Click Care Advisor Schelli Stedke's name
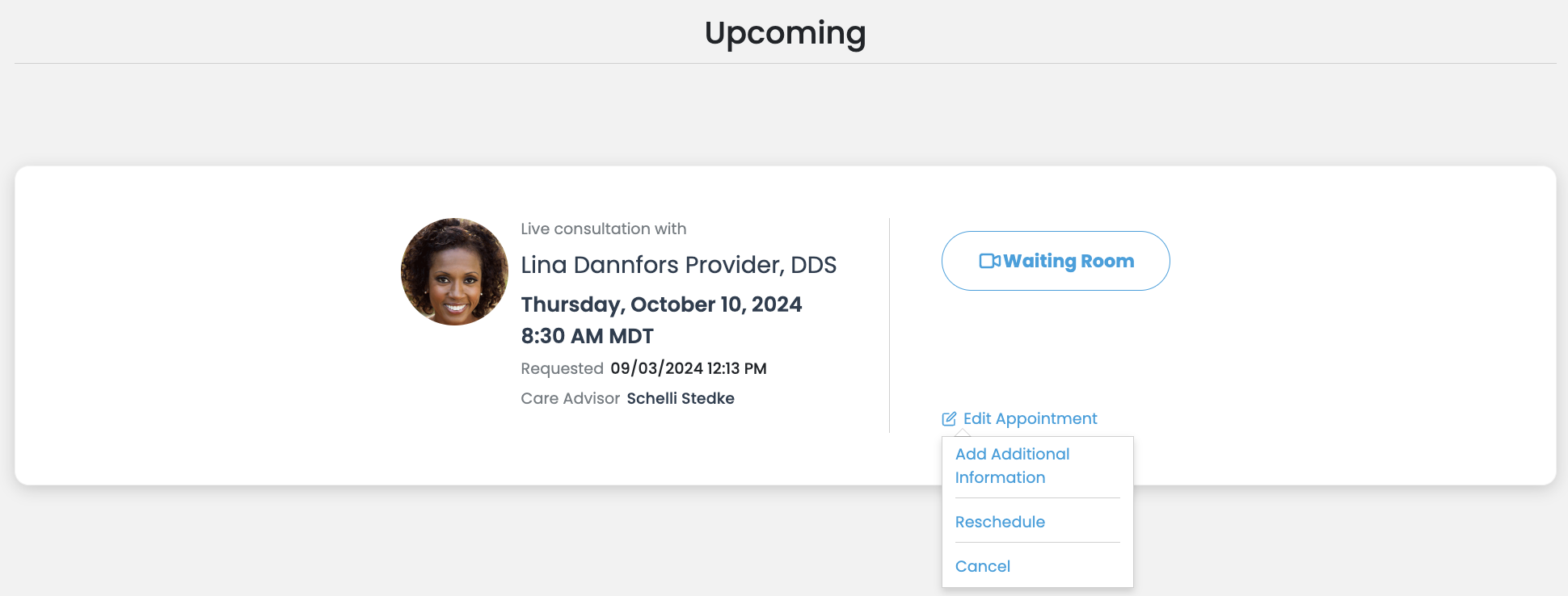Image resolution: width=1568 pixels, height=596 pixels. tap(681, 398)
